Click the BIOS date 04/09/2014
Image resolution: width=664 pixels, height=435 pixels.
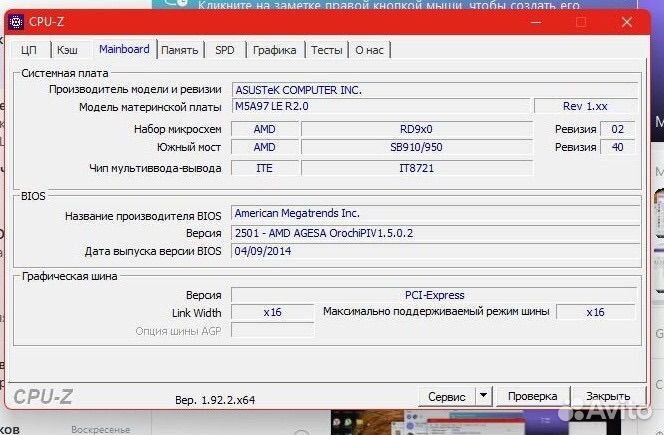click(435, 251)
